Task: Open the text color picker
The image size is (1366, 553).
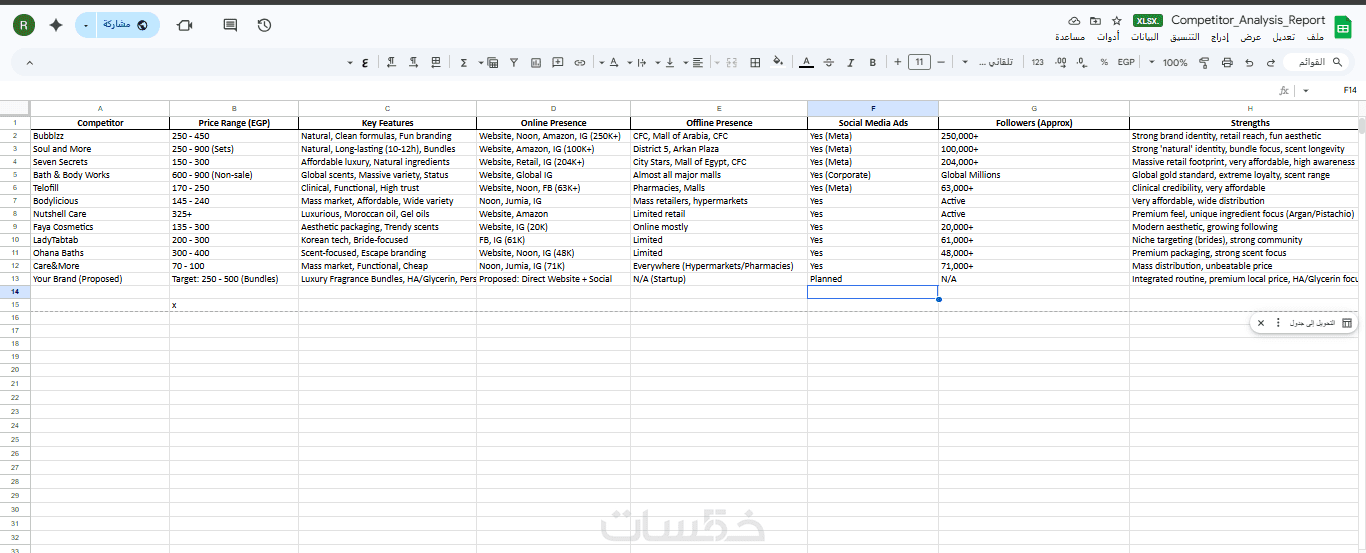Action: point(806,62)
